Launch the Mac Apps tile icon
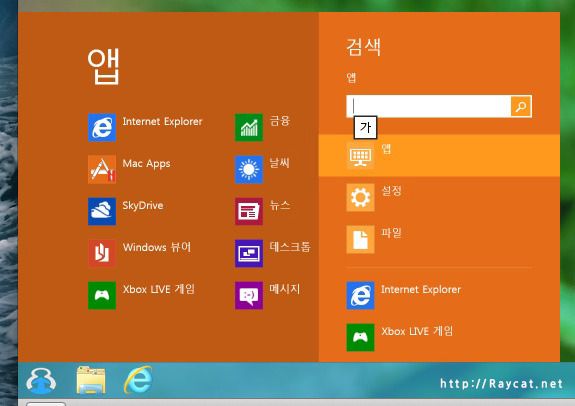 [x=102, y=169]
